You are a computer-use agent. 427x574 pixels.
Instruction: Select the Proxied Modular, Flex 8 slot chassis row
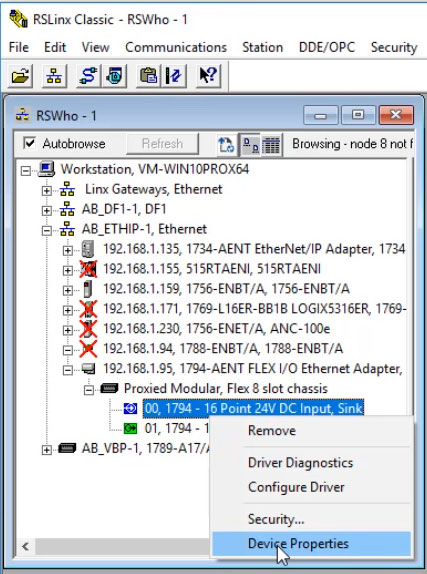(x=226, y=388)
